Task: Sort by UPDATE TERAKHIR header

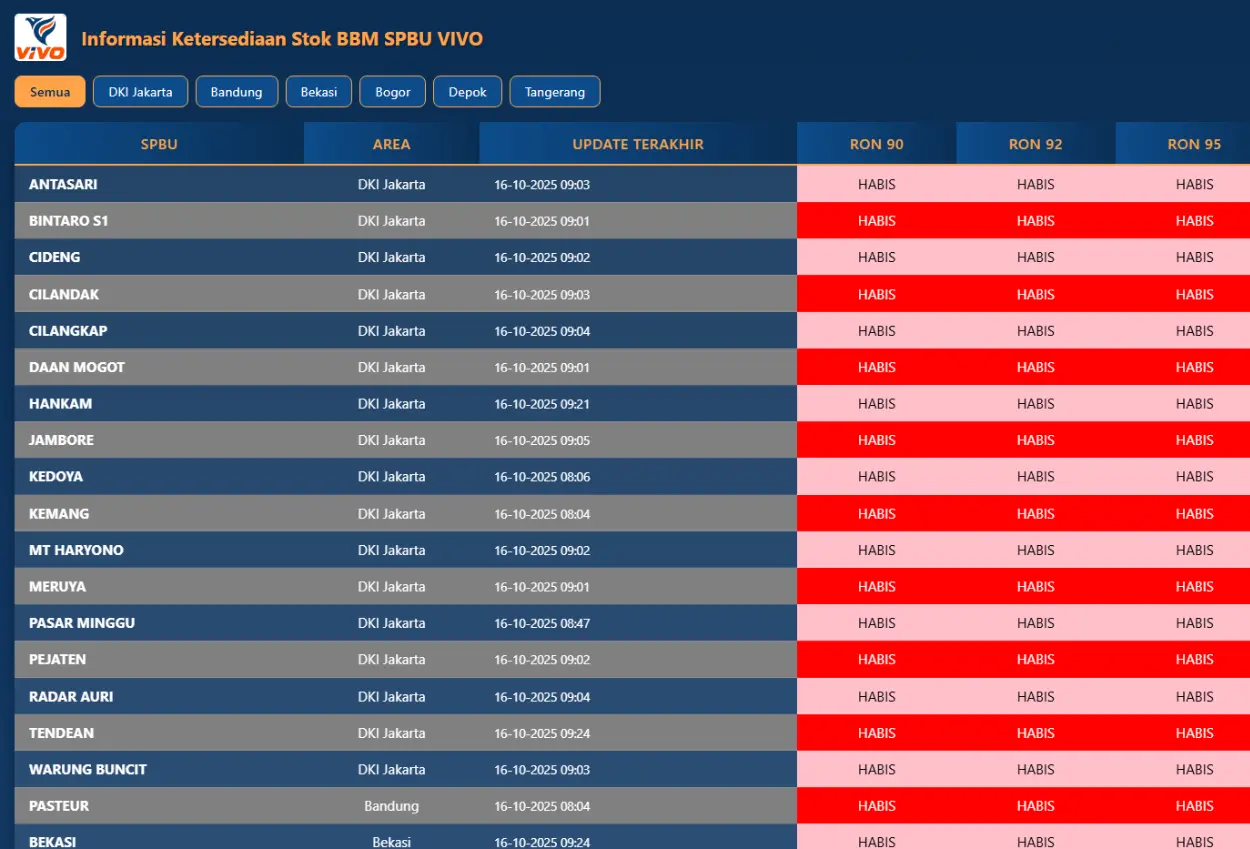Action: tap(638, 144)
